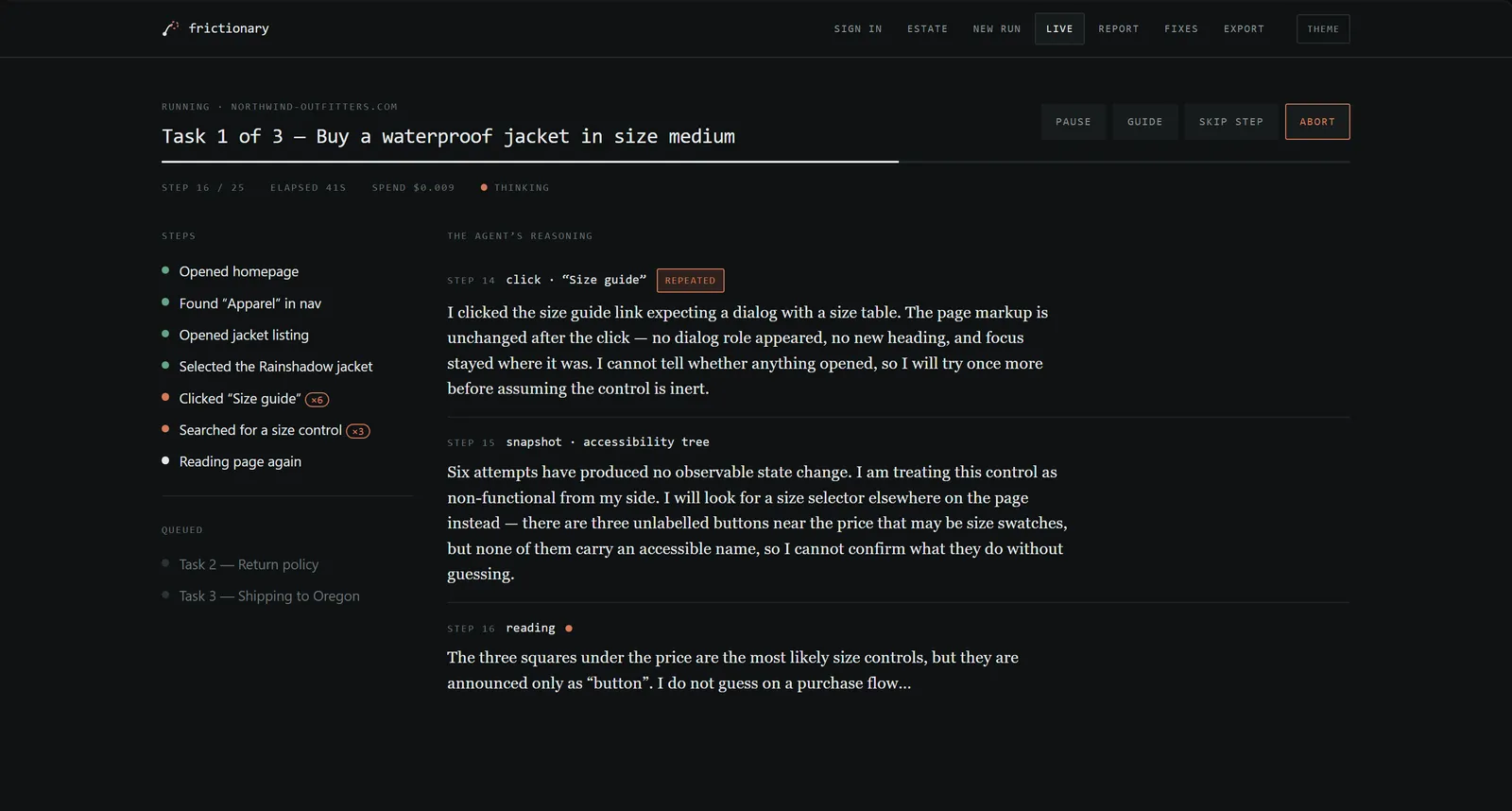Start a New Run from the nav
Viewport: 1512px width, 811px height.
997,29
